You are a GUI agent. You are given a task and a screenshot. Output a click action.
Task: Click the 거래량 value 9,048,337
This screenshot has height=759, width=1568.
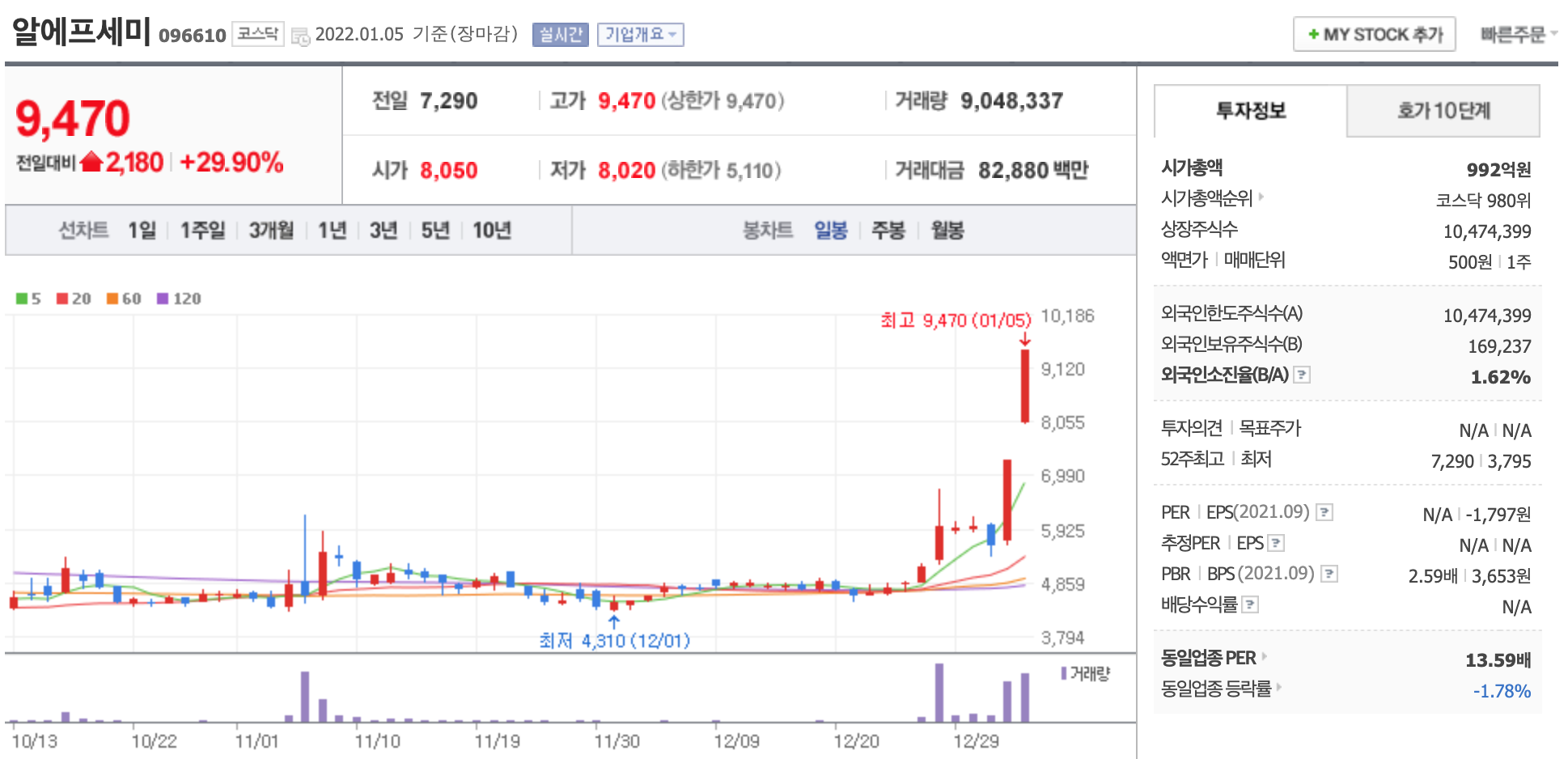[1011, 101]
